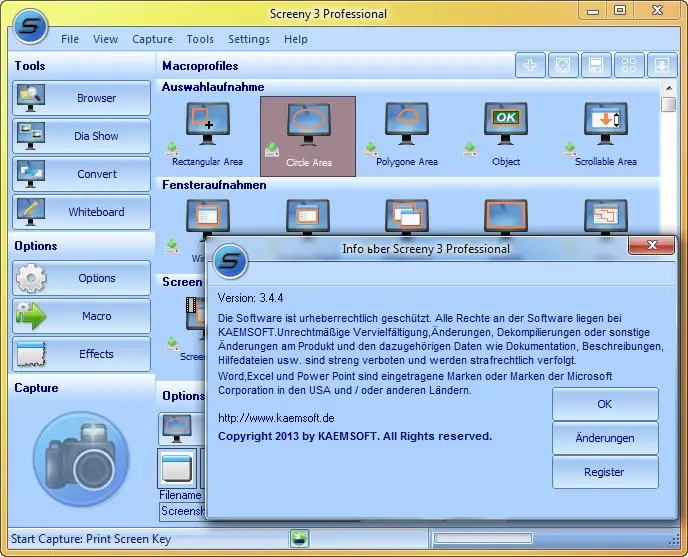Click the scrollbar up arrow in Macroprofiles
The width and height of the screenshot is (688, 557).
tap(669, 88)
